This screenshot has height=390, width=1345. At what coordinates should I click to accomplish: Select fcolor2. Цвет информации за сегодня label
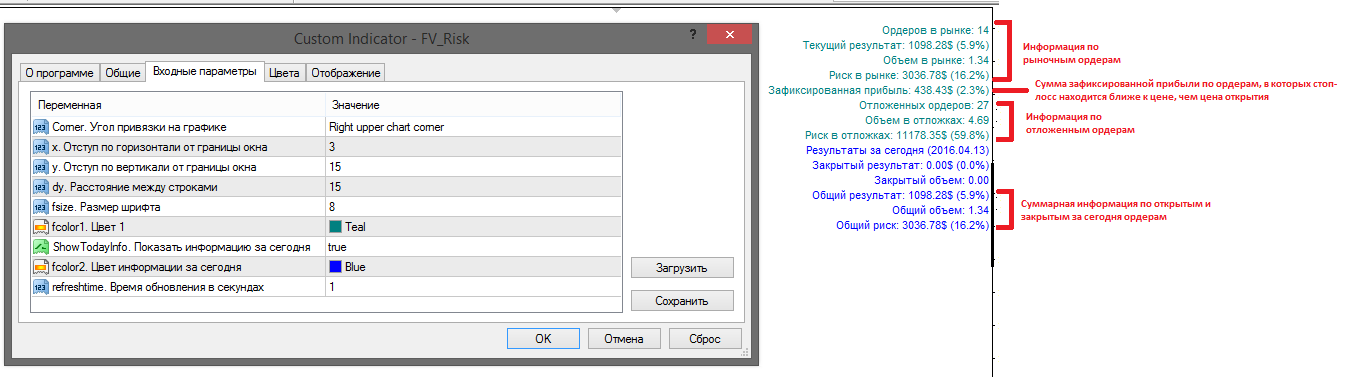[x=146, y=267]
